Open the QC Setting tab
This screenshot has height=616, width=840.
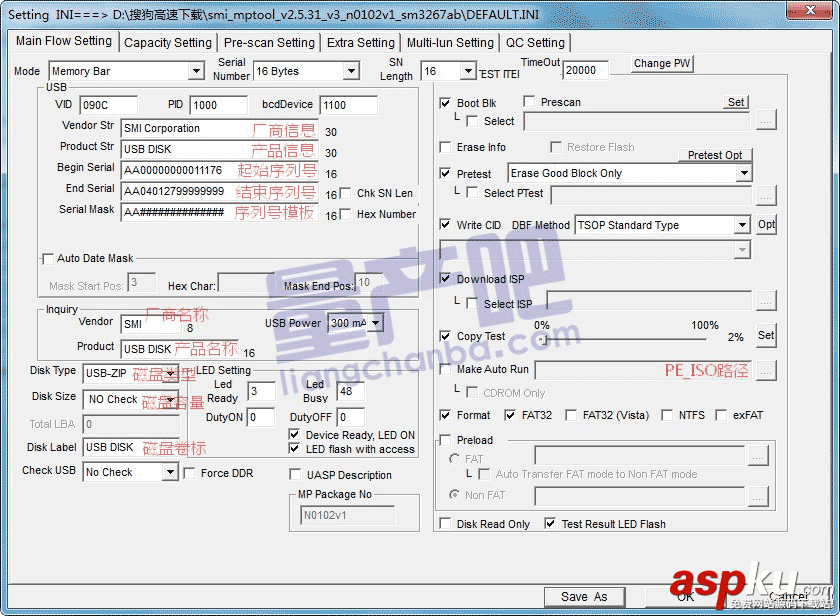pos(535,42)
